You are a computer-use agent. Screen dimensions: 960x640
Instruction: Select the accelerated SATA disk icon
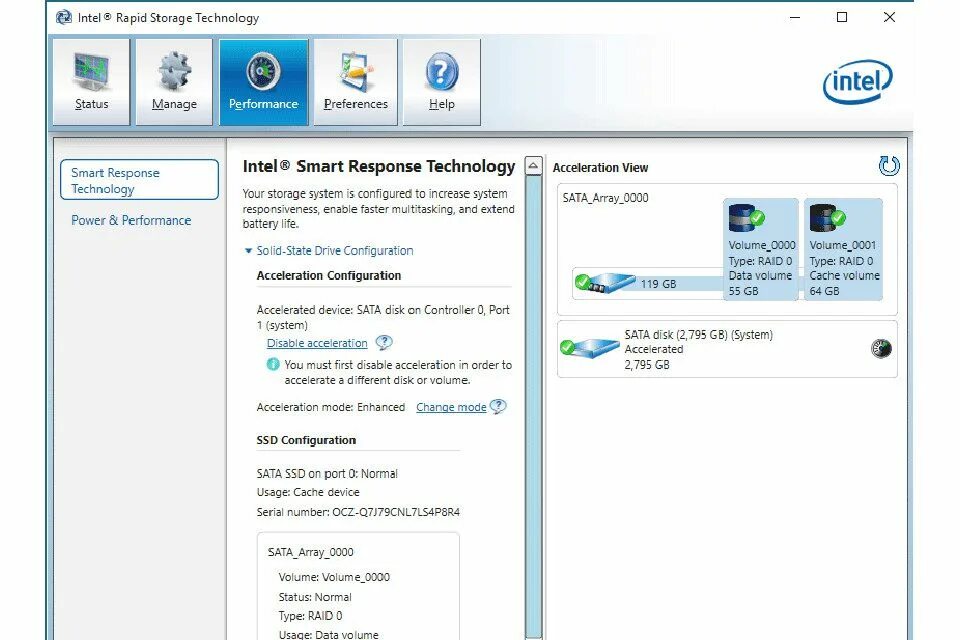(x=590, y=348)
